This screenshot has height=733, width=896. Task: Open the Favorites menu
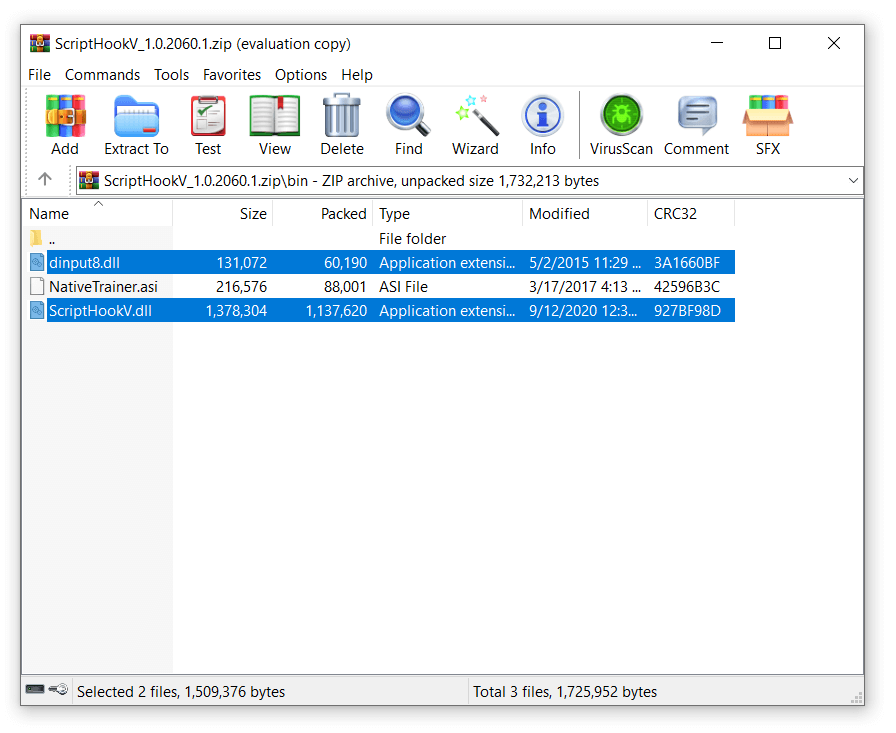pyautogui.click(x=231, y=75)
